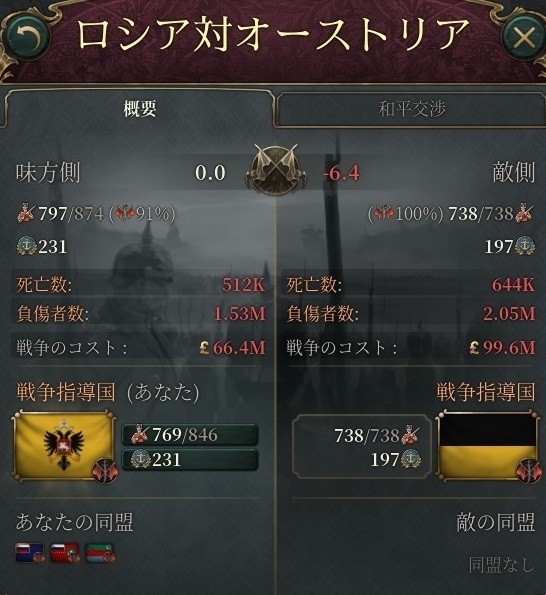The width and height of the screenshot is (546, 595).
Task: Switch to the 概要 overview tab
Action: (x=139, y=109)
